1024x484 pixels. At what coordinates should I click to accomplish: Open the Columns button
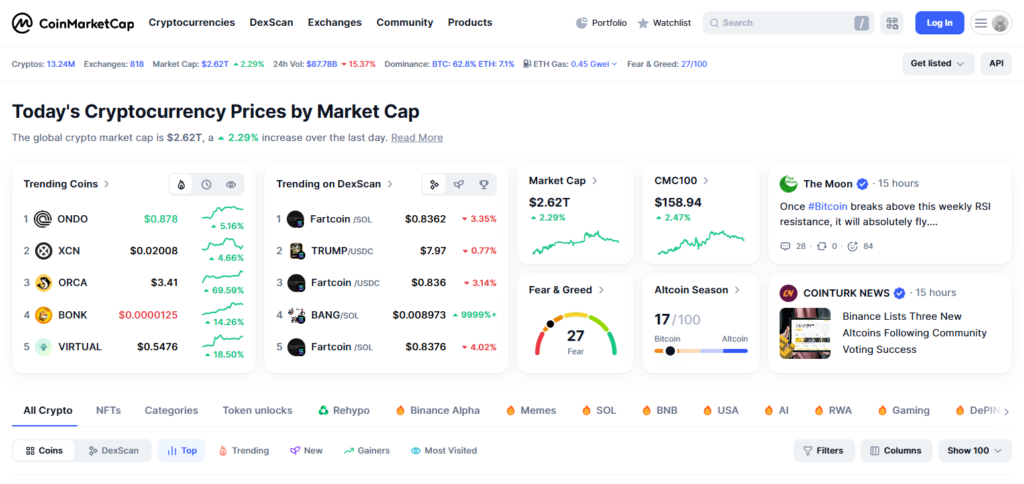click(x=896, y=451)
